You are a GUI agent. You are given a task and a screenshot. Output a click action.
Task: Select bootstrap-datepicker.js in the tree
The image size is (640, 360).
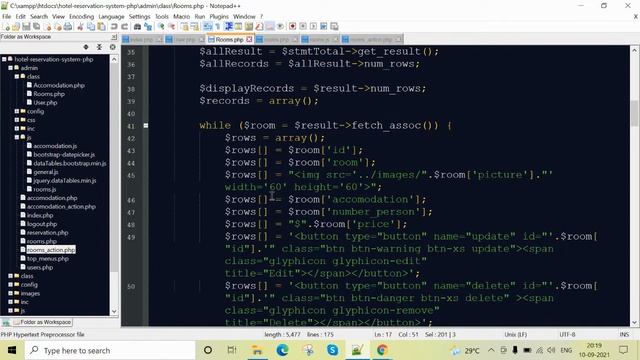[x=64, y=154]
